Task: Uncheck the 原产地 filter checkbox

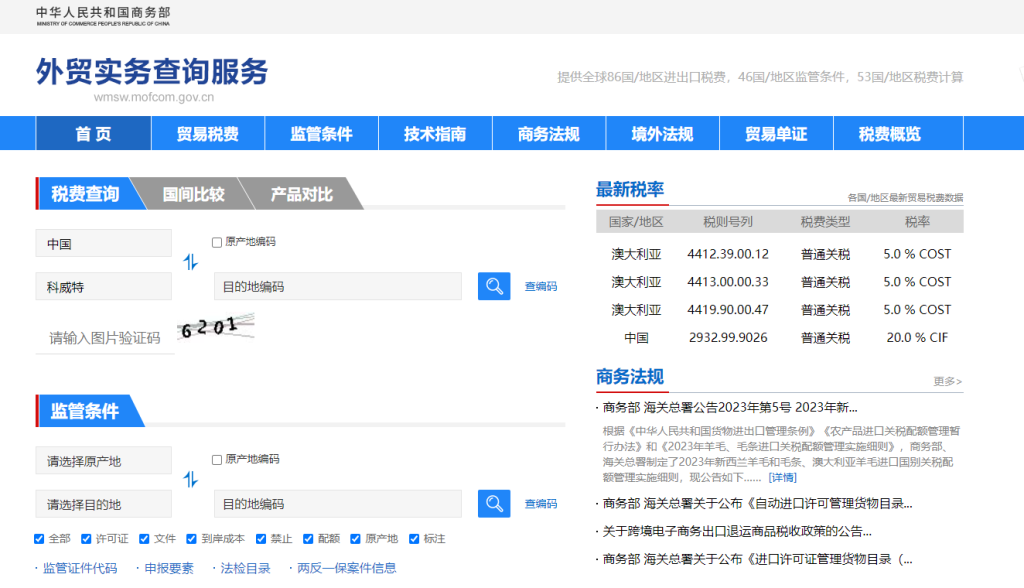Action: [x=355, y=539]
